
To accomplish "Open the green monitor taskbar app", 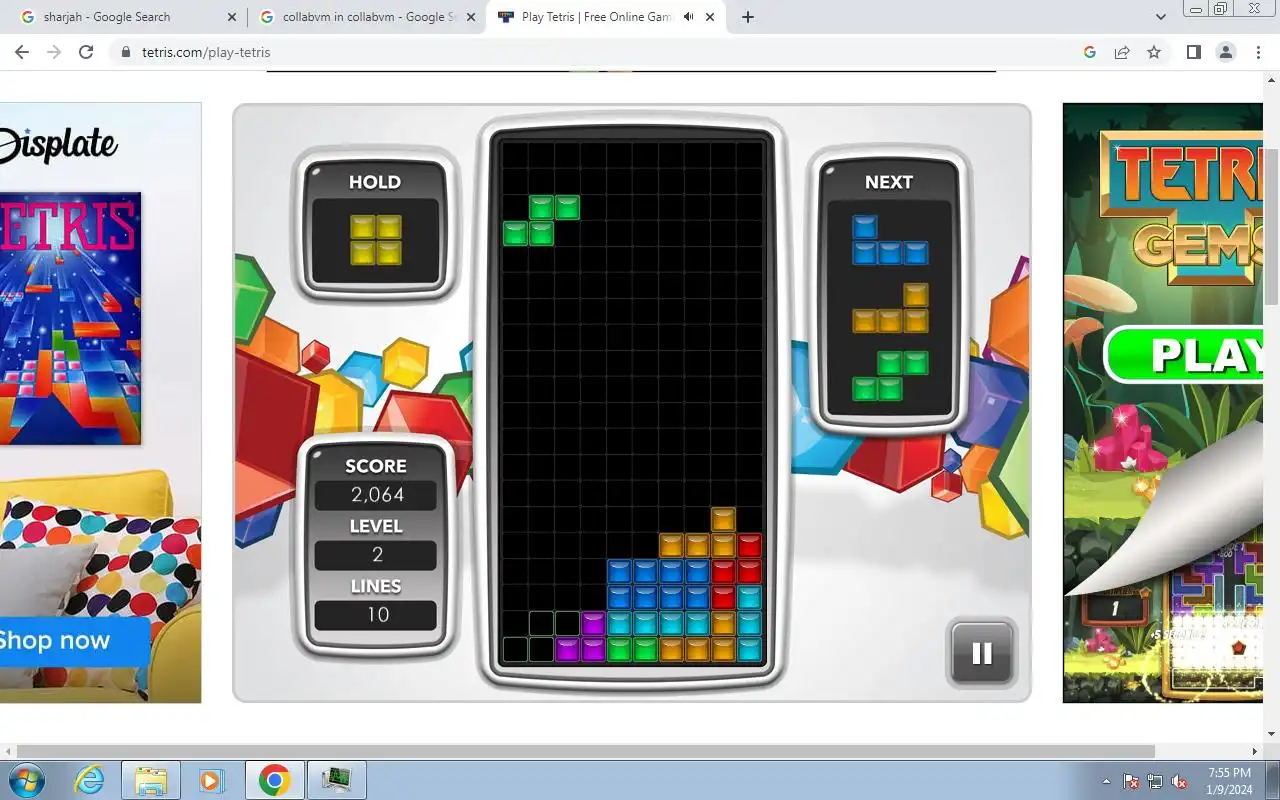I will pyautogui.click(x=336, y=780).
